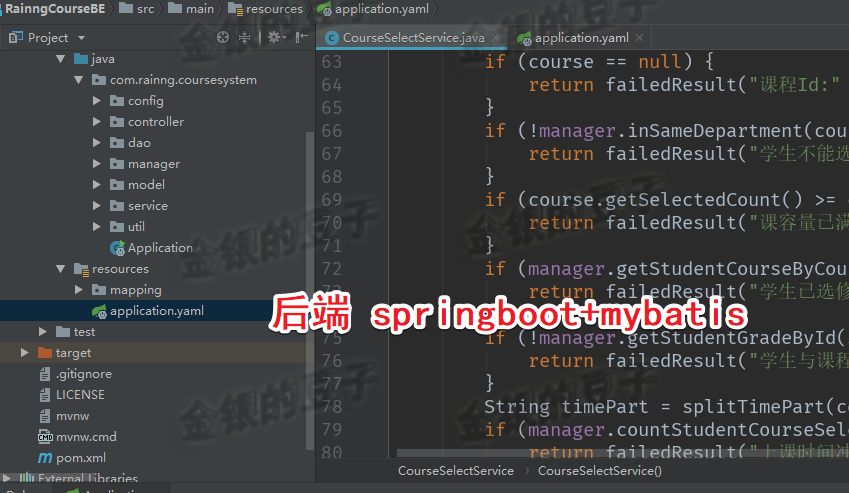Expand the test folder

(43, 332)
